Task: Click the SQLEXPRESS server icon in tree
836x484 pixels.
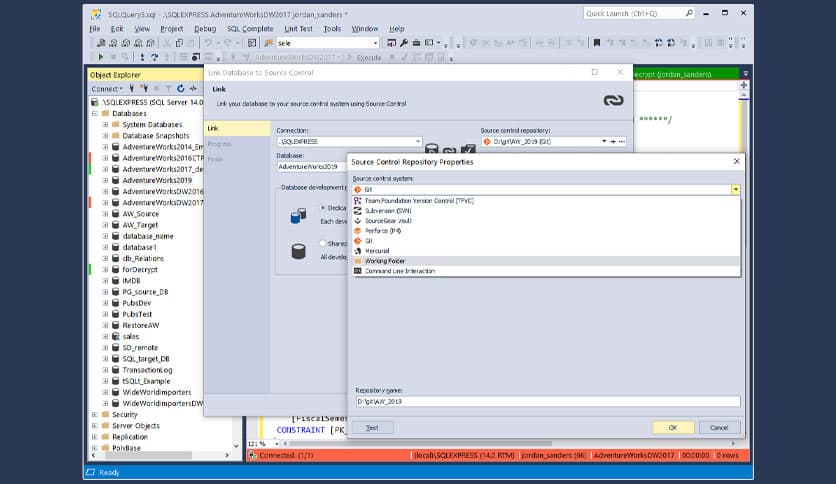Action: (94, 102)
